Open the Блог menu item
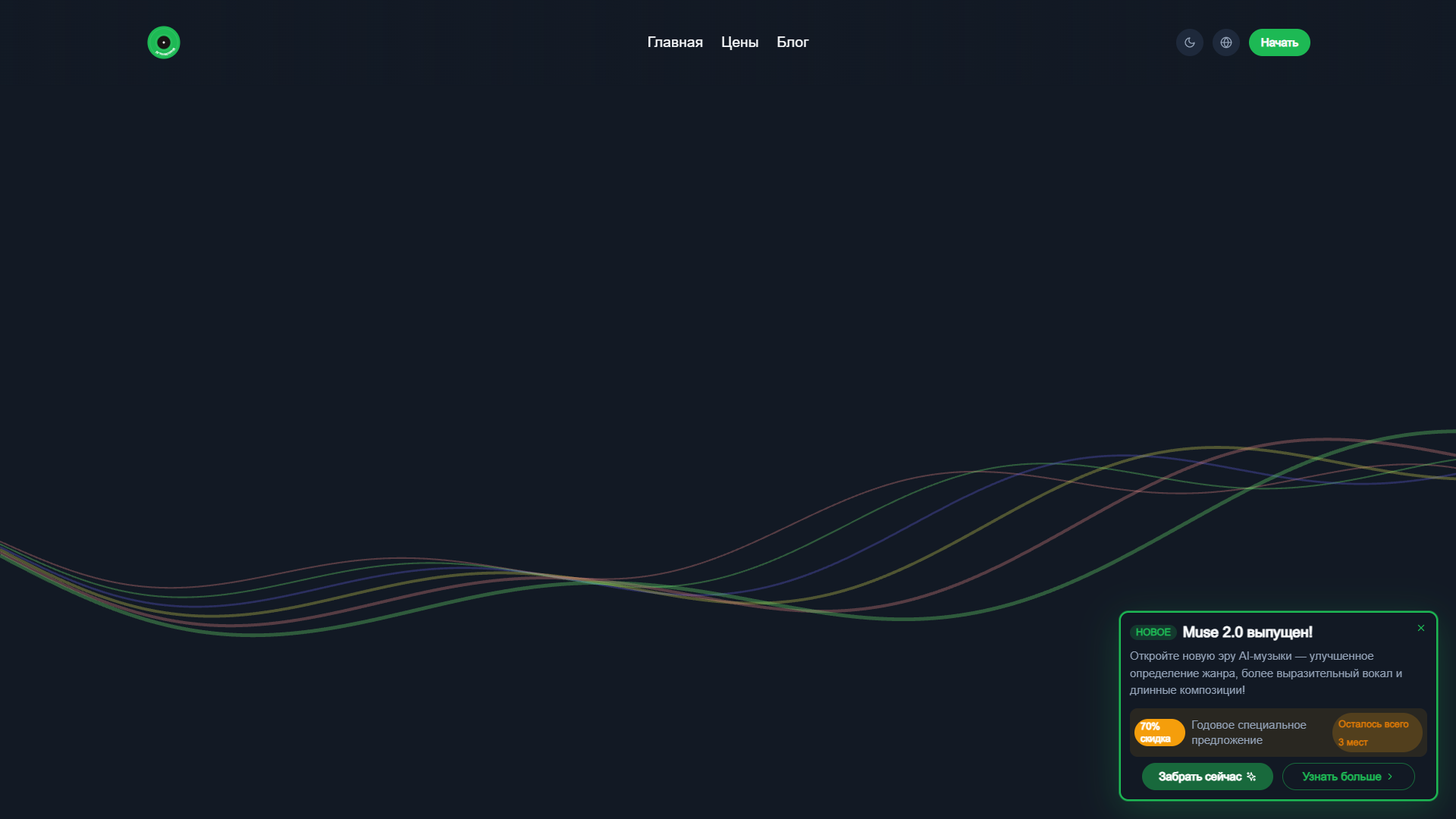The image size is (1456, 819). click(792, 42)
